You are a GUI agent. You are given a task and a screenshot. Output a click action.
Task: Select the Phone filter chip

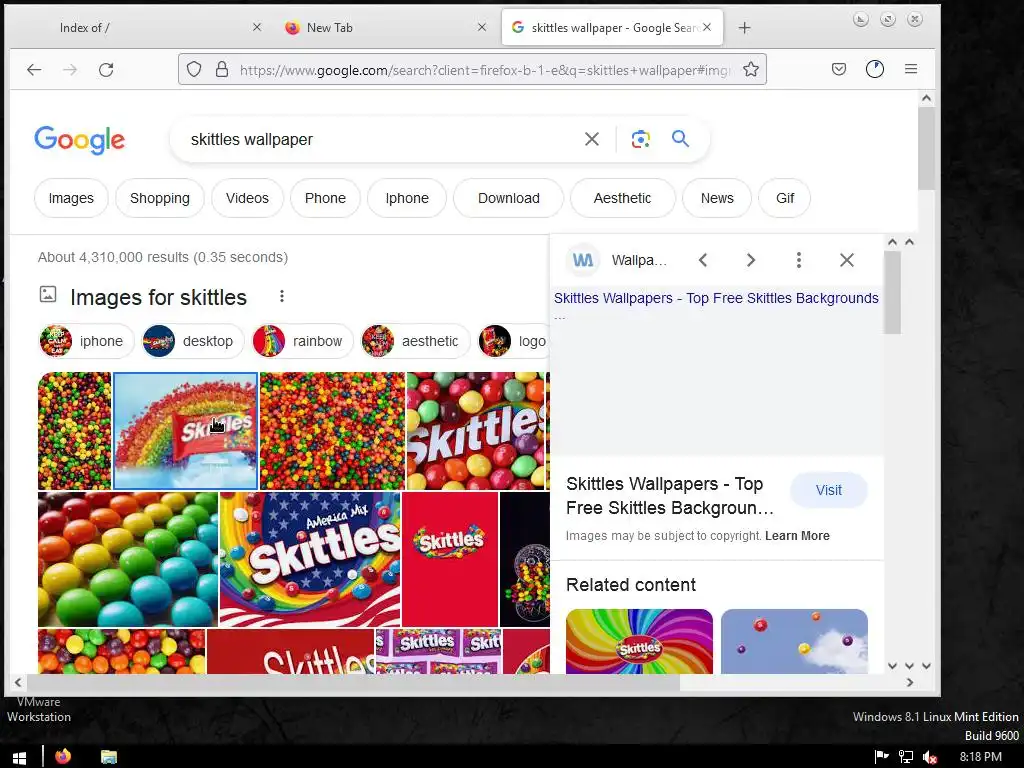[325, 198]
